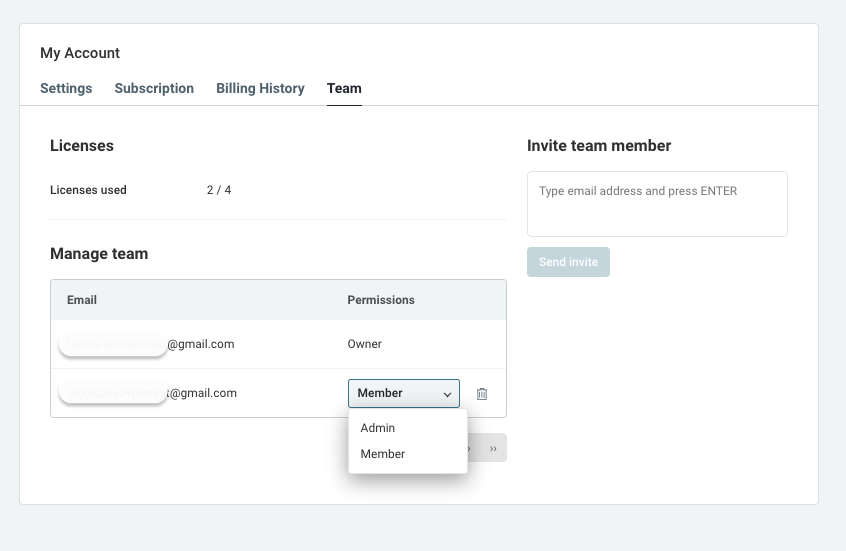
Task: Go to last page using double-chevron button
Action: tap(494, 448)
